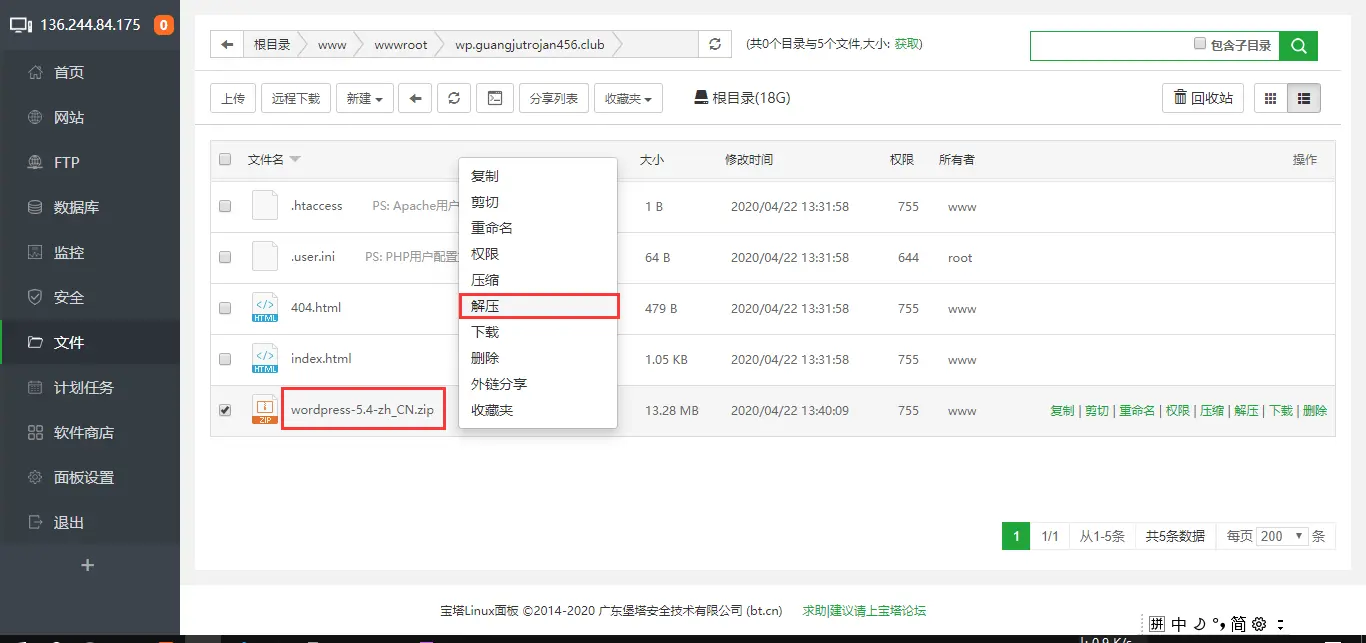This screenshot has height=643, width=1366.
Task: Click wwwroot in the path breadcrumb
Action: [400, 44]
